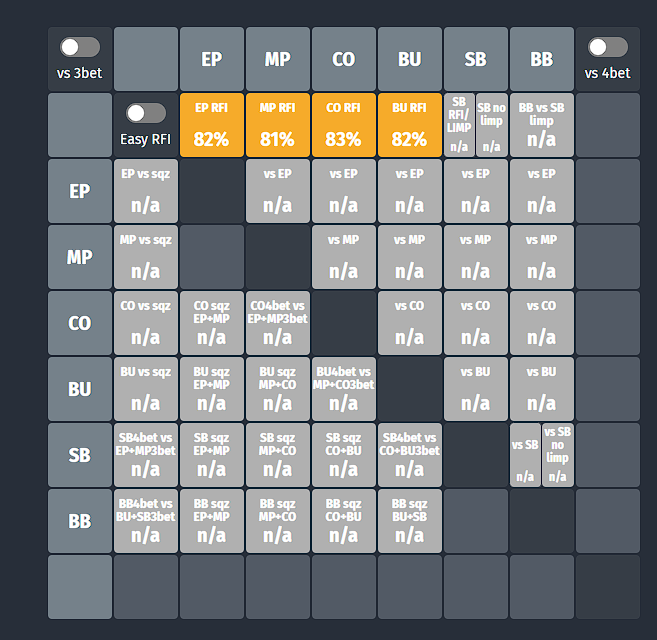657x640 pixels.
Task: Click the SB row header
Action: (x=80, y=455)
